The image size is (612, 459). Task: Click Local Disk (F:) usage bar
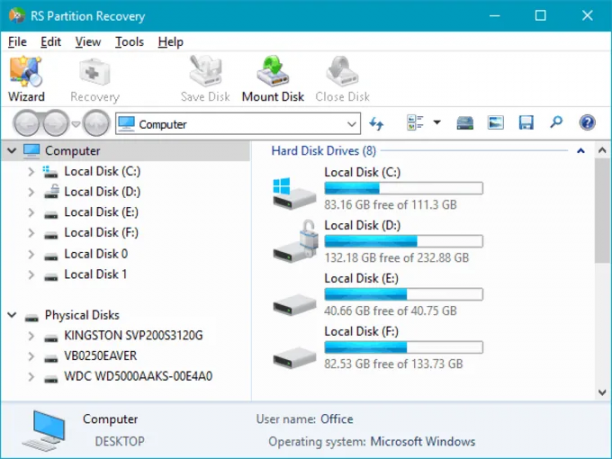(404, 348)
